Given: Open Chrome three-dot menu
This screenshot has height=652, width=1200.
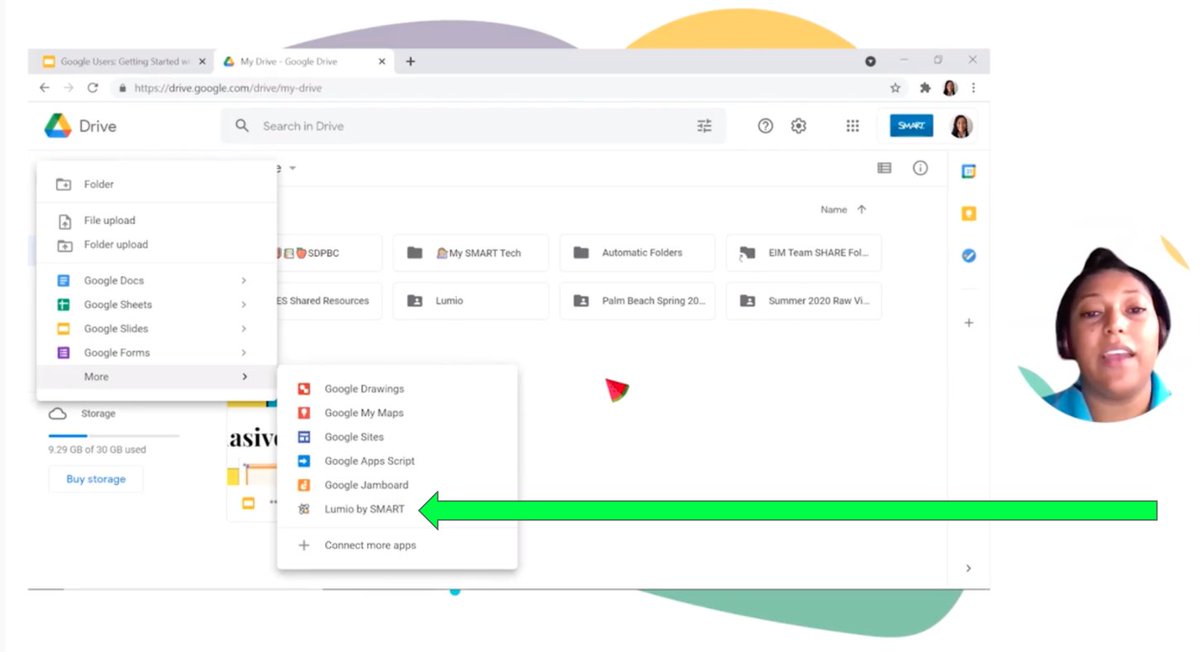Looking at the screenshot, I should tap(973, 88).
